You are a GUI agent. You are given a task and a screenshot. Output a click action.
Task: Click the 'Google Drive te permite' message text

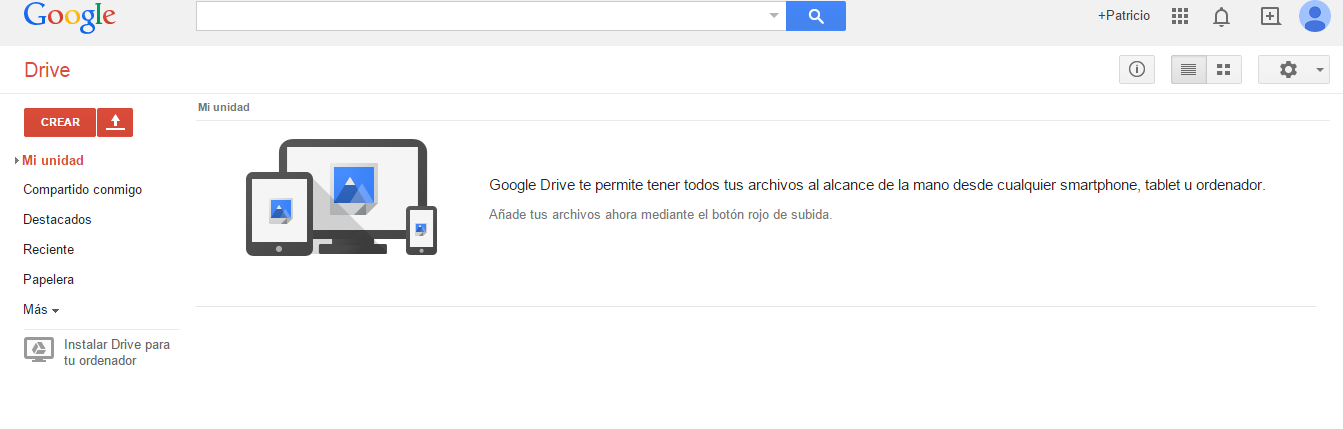click(x=877, y=185)
